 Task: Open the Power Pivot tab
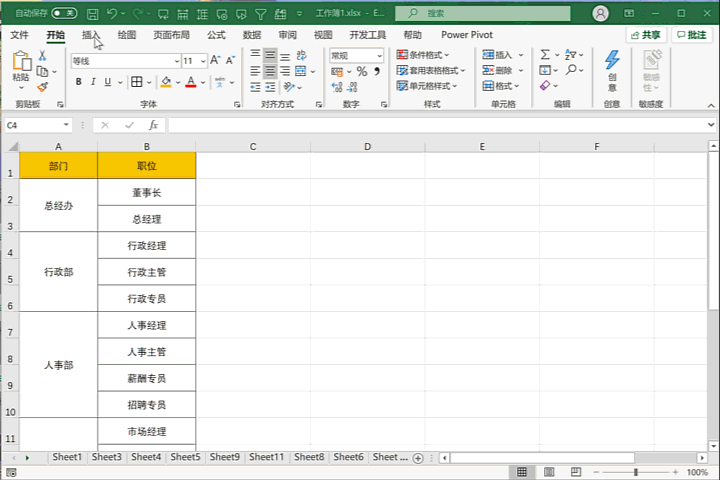click(467, 35)
